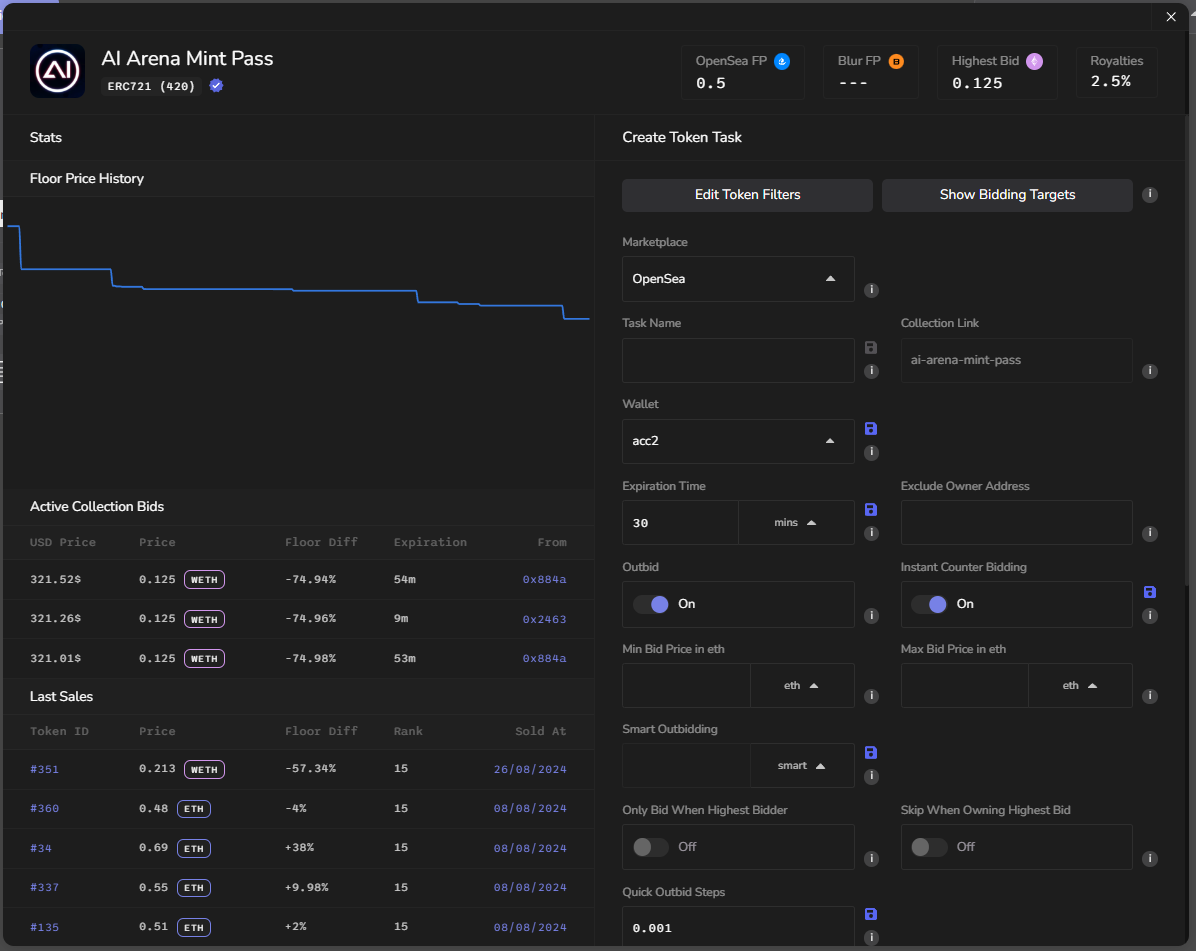Click the right-side panel scrollbar
The image size is (1196, 951).
(1186, 351)
